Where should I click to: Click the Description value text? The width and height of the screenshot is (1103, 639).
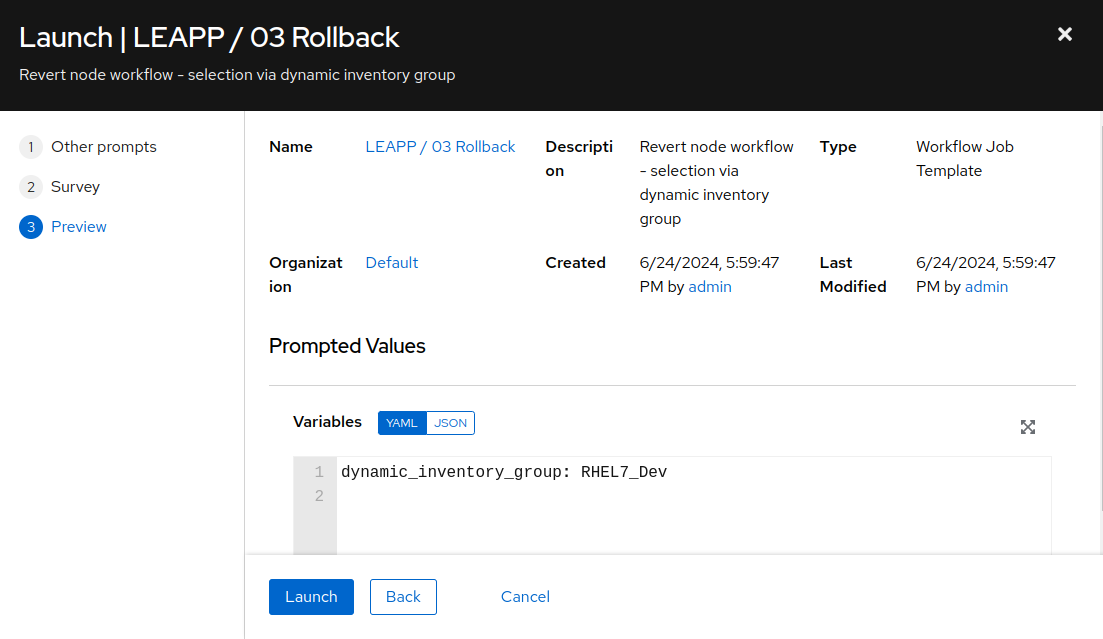coord(716,182)
